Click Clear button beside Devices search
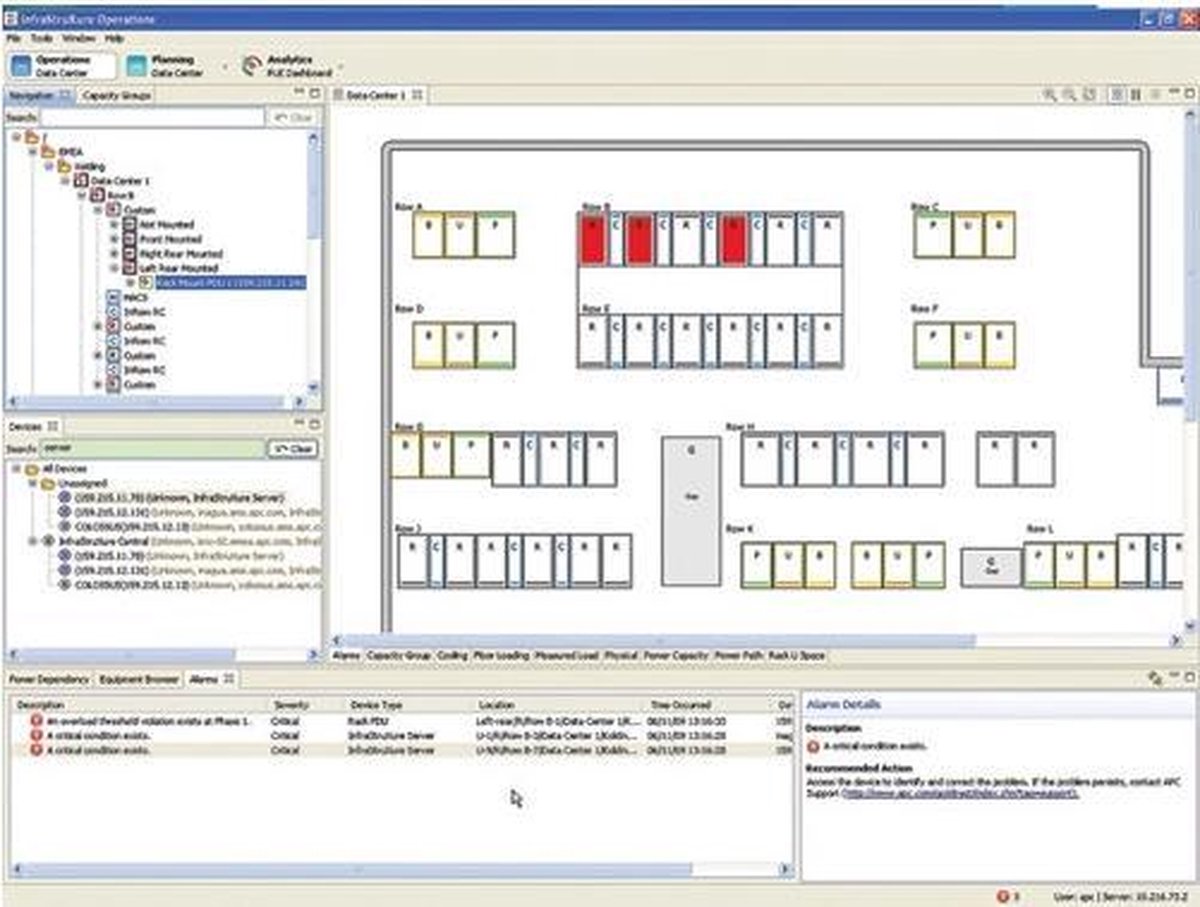Image resolution: width=1200 pixels, height=907 pixels. (x=292, y=449)
